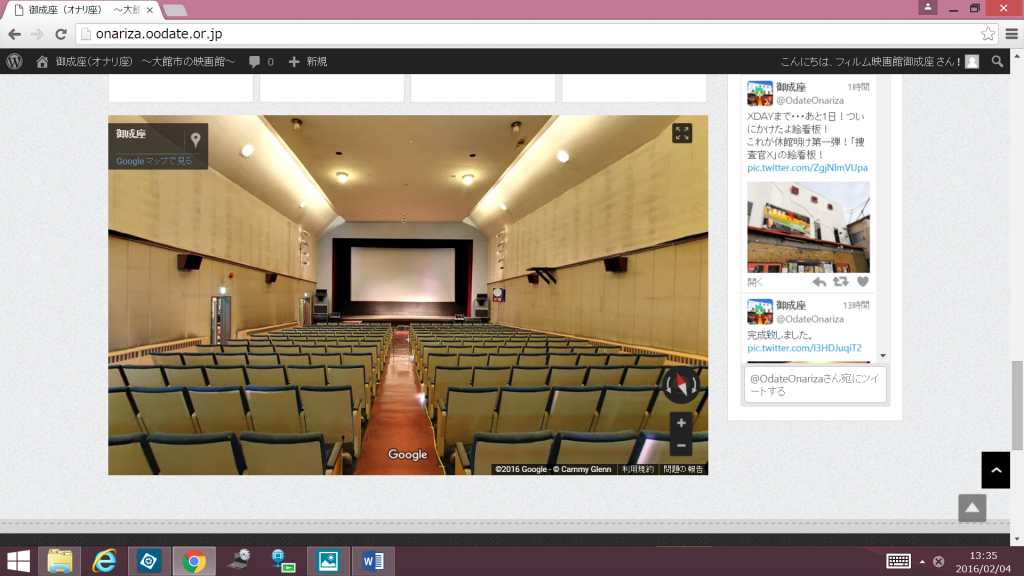The height and width of the screenshot is (576, 1024).
Task: Click the 'Google マップで見る' link
Action: 154,161
